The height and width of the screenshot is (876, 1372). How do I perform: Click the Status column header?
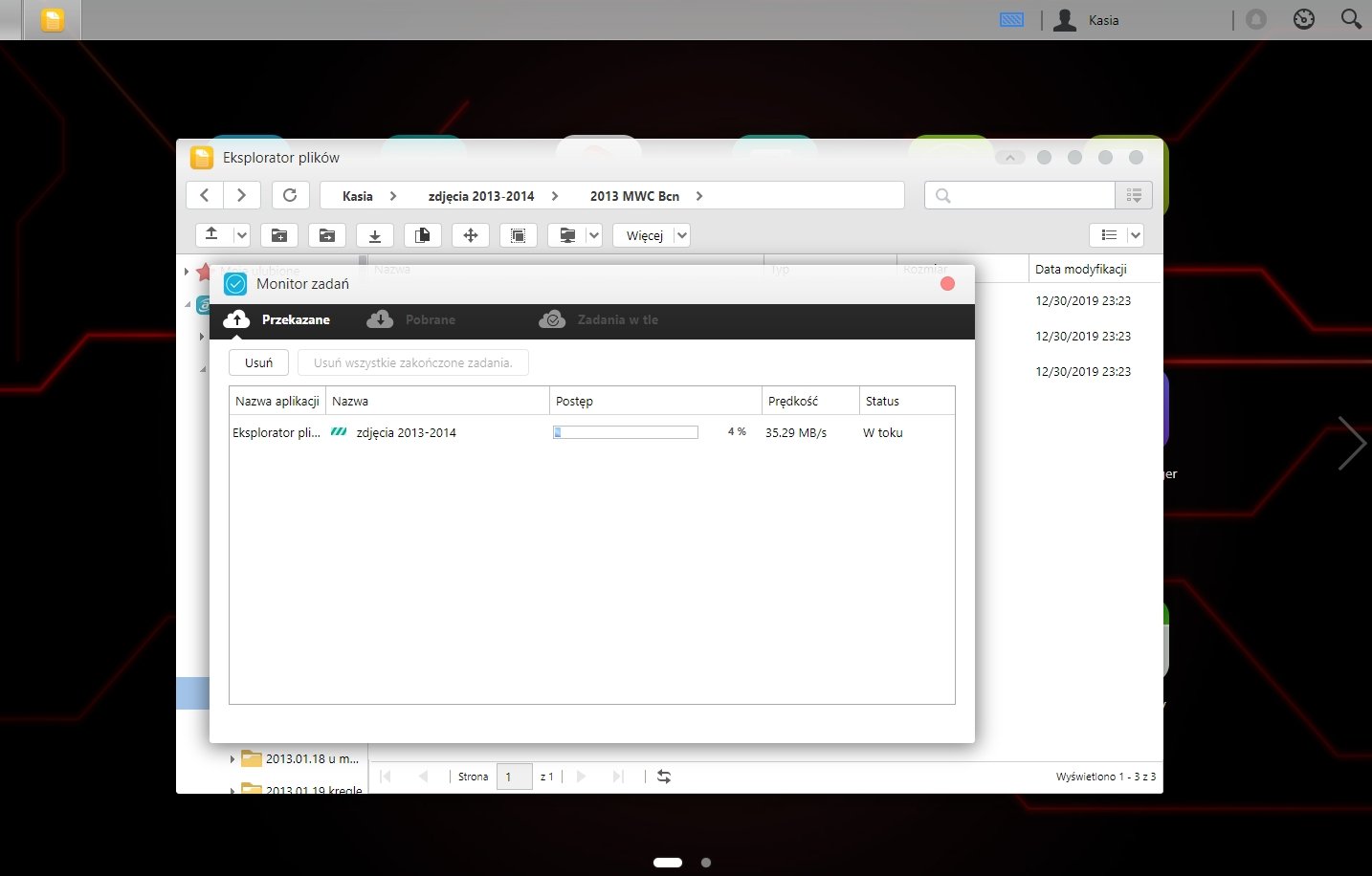click(907, 401)
